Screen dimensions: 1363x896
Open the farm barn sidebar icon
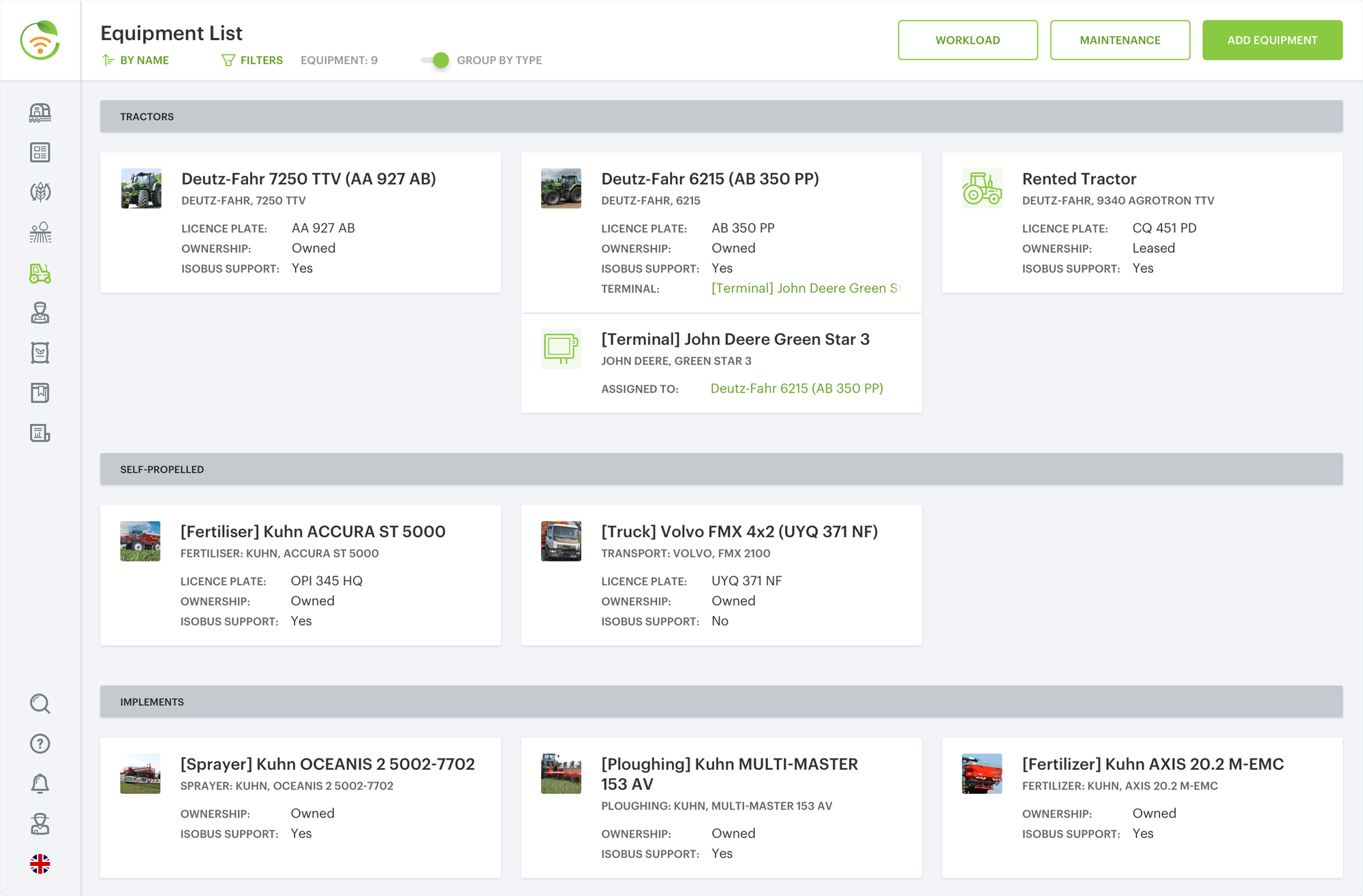pos(40,112)
